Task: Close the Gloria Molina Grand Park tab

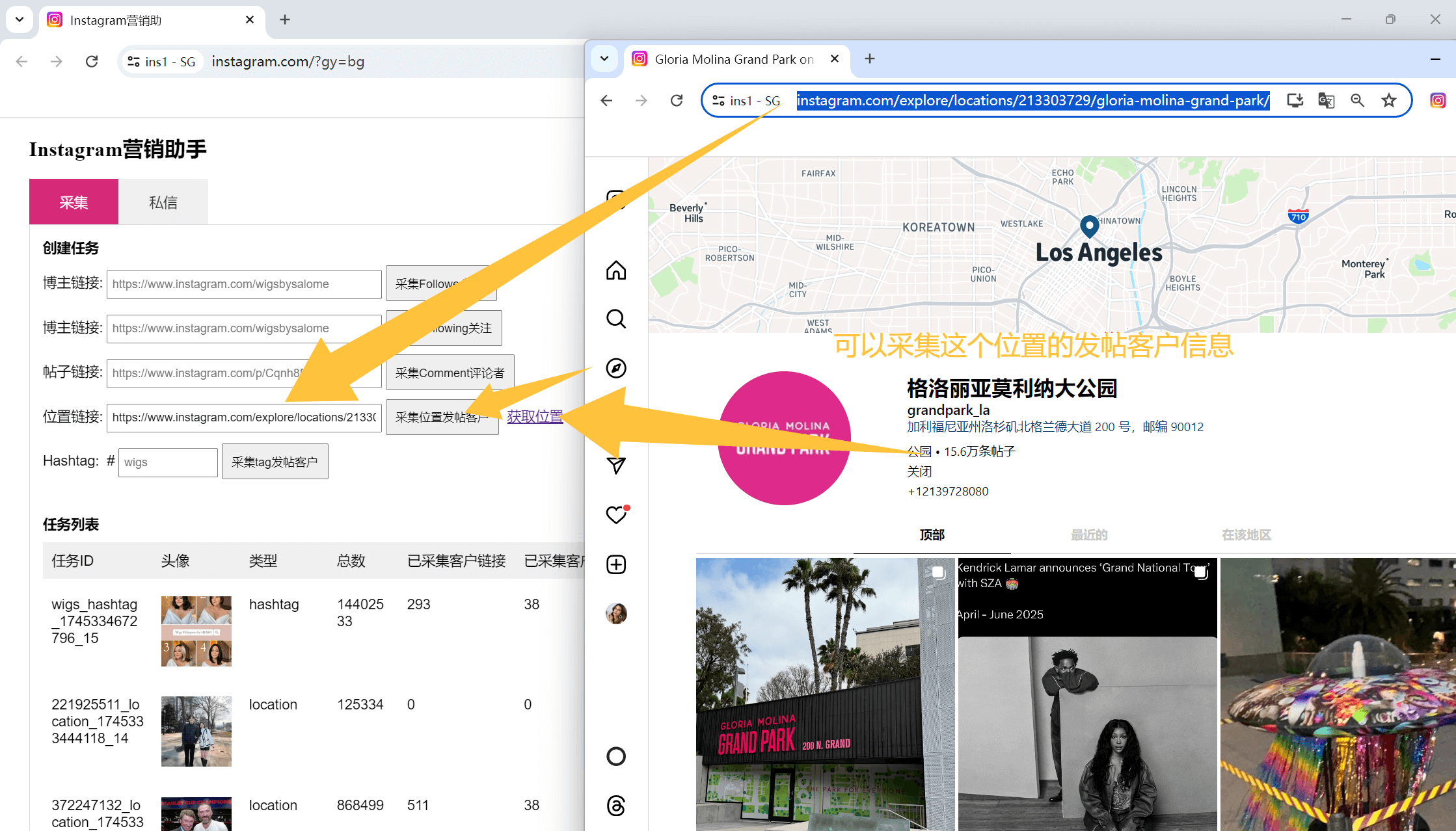Action: [835, 59]
